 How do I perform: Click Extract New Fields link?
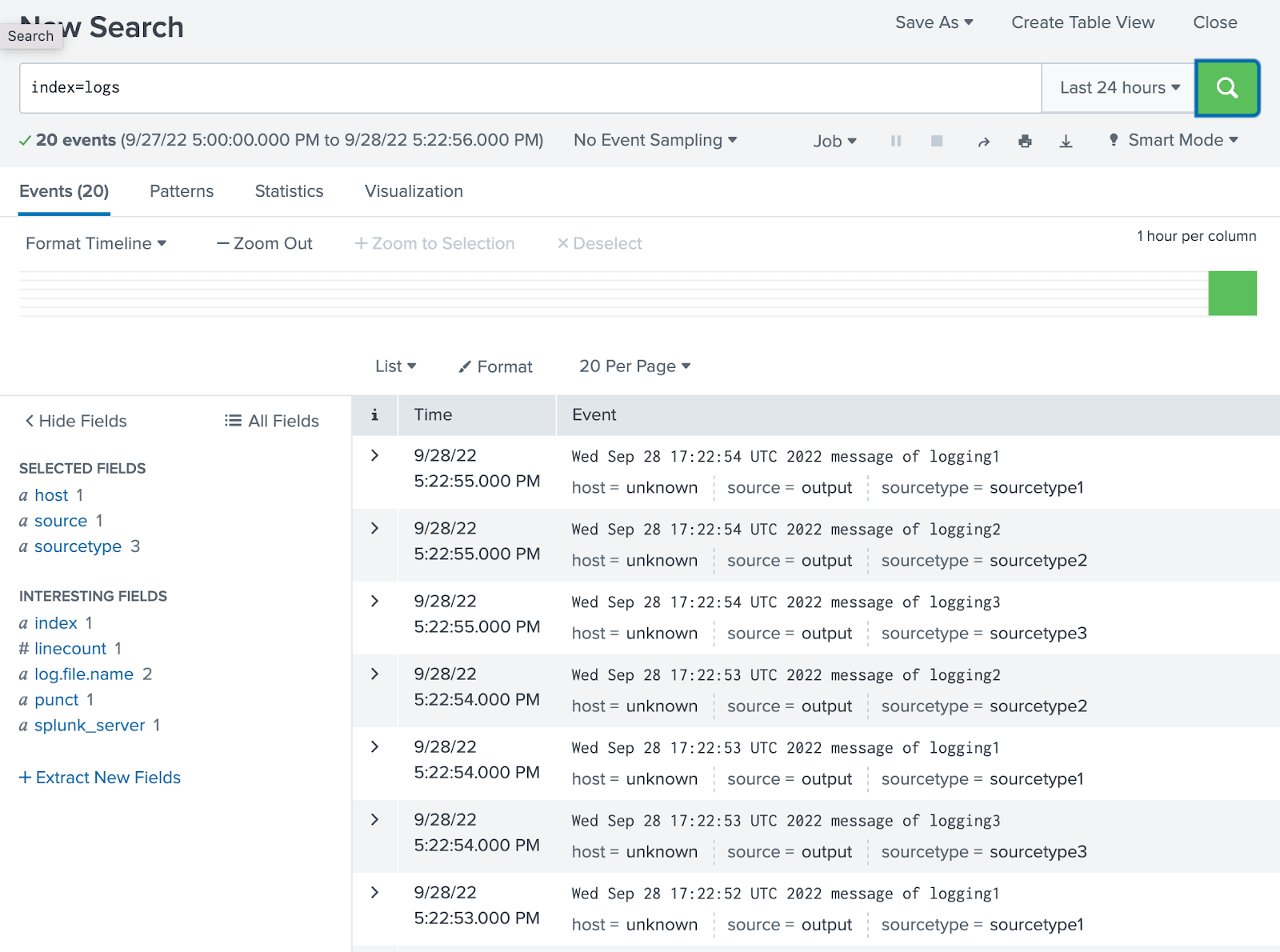pos(99,777)
